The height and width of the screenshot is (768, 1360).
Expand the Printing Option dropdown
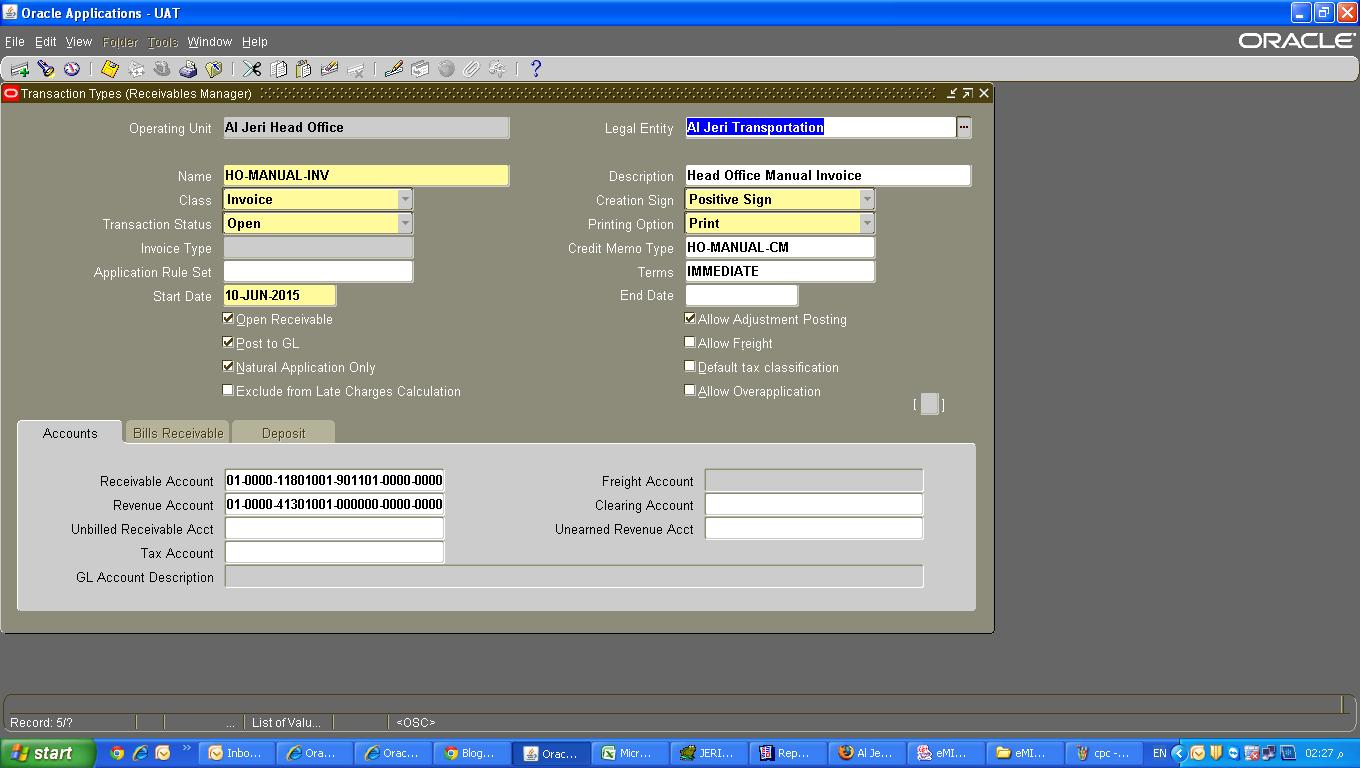(x=866, y=223)
